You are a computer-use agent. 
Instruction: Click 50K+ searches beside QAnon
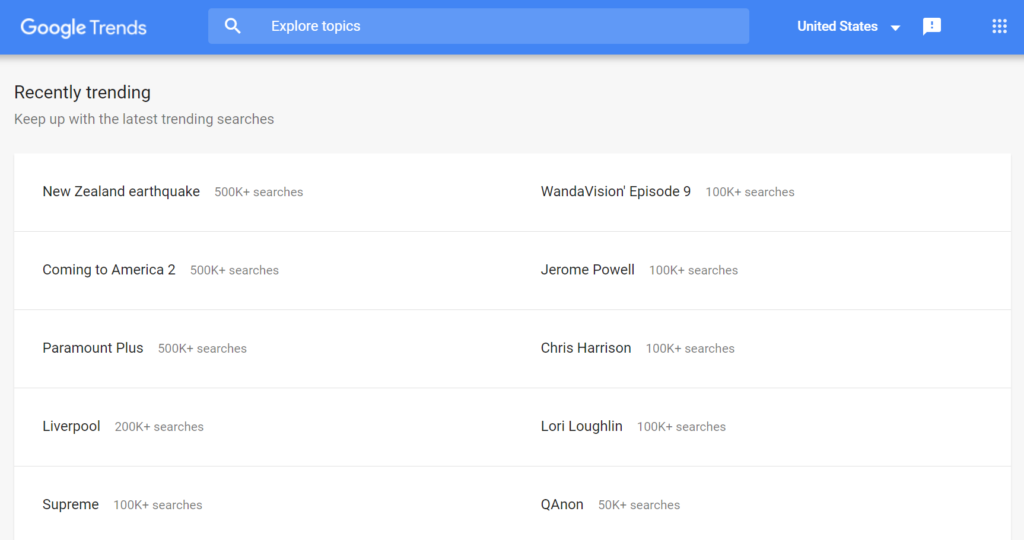(x=639, y=505)
